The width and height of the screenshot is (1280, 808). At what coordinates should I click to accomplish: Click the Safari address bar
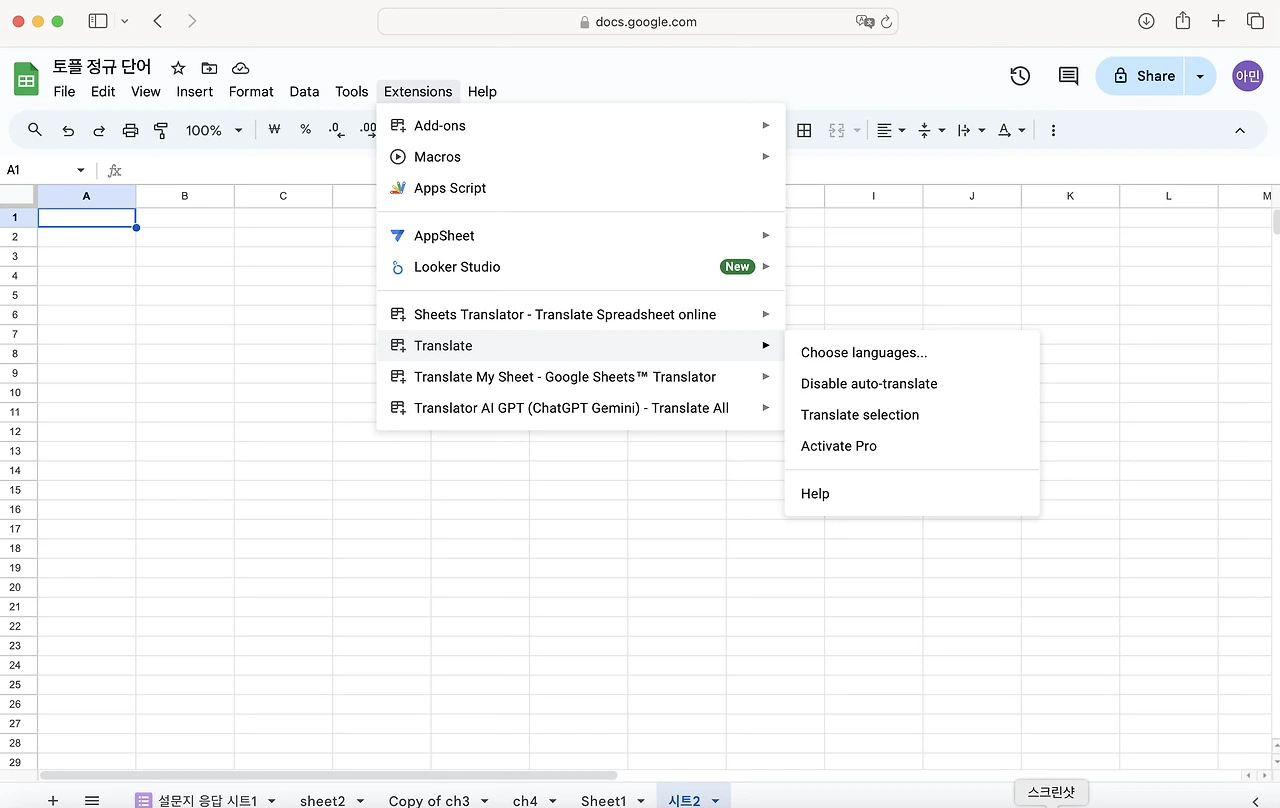tap(638, 22)
